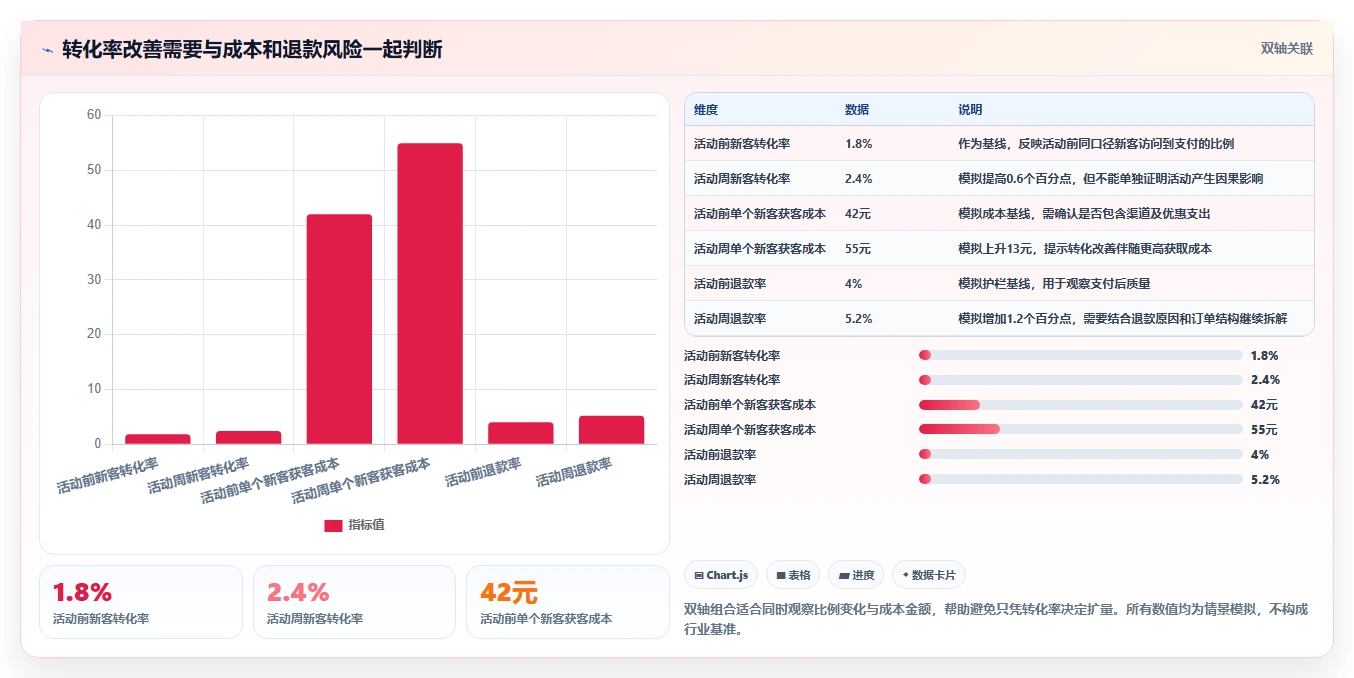Click the 双轴关联 label in the header
Image resolution: width=1354 pixels, height=678 pixels.
point(1286,49)
